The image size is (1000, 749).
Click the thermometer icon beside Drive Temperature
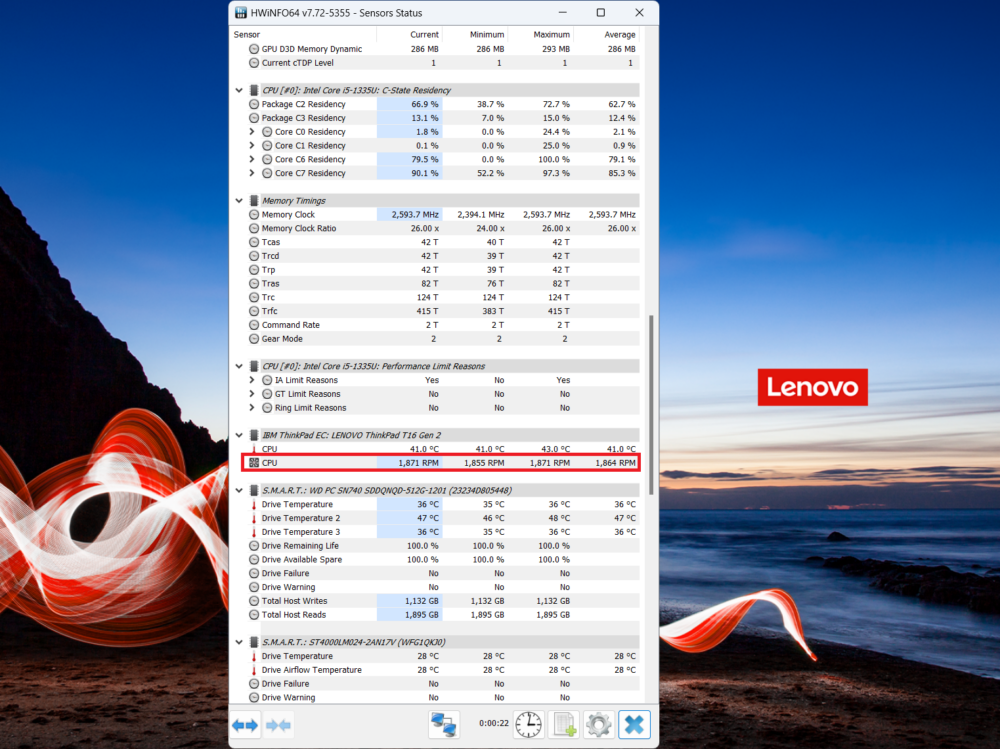[253, 504]
